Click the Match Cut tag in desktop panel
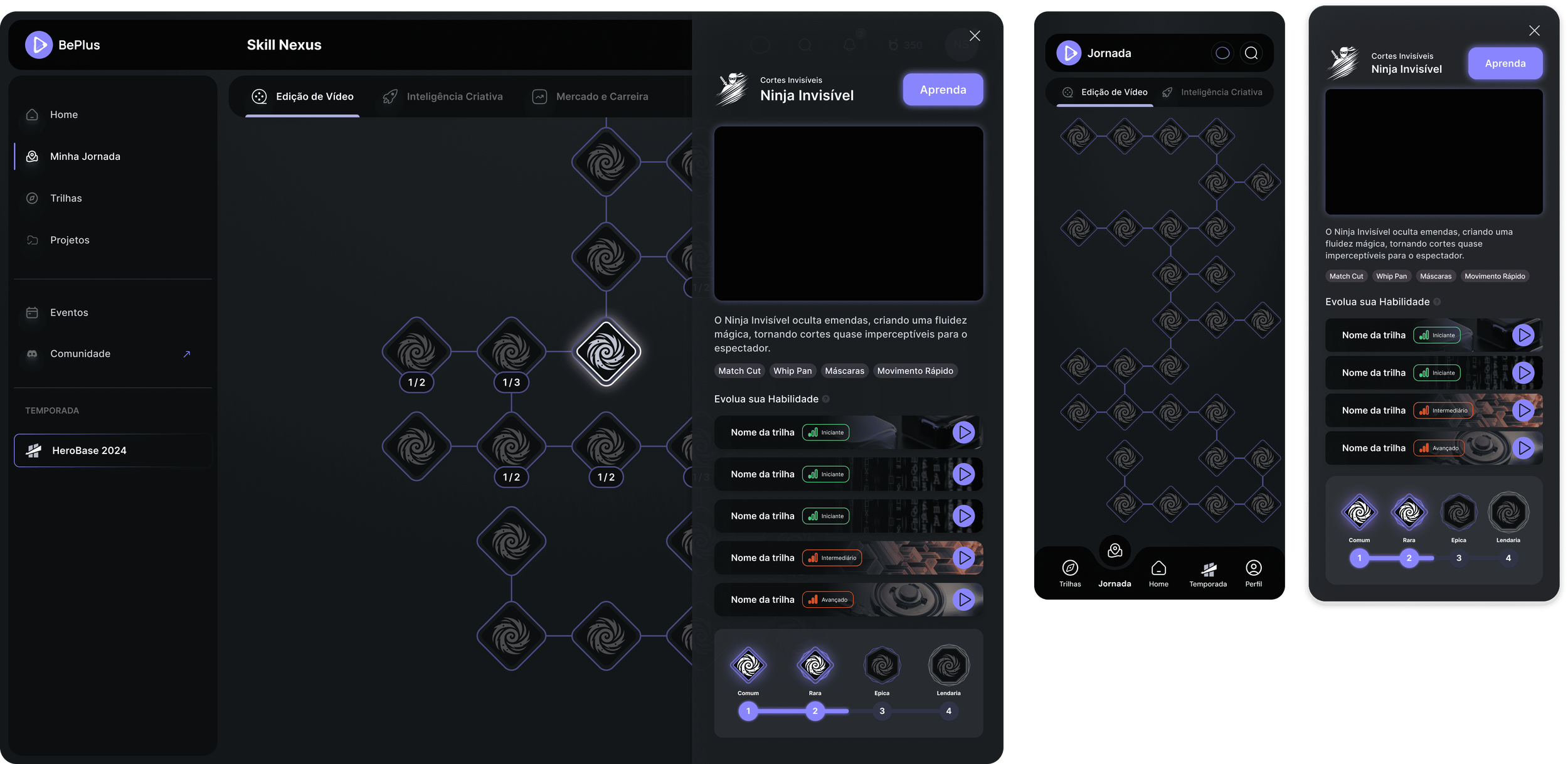 coord(739,371)
